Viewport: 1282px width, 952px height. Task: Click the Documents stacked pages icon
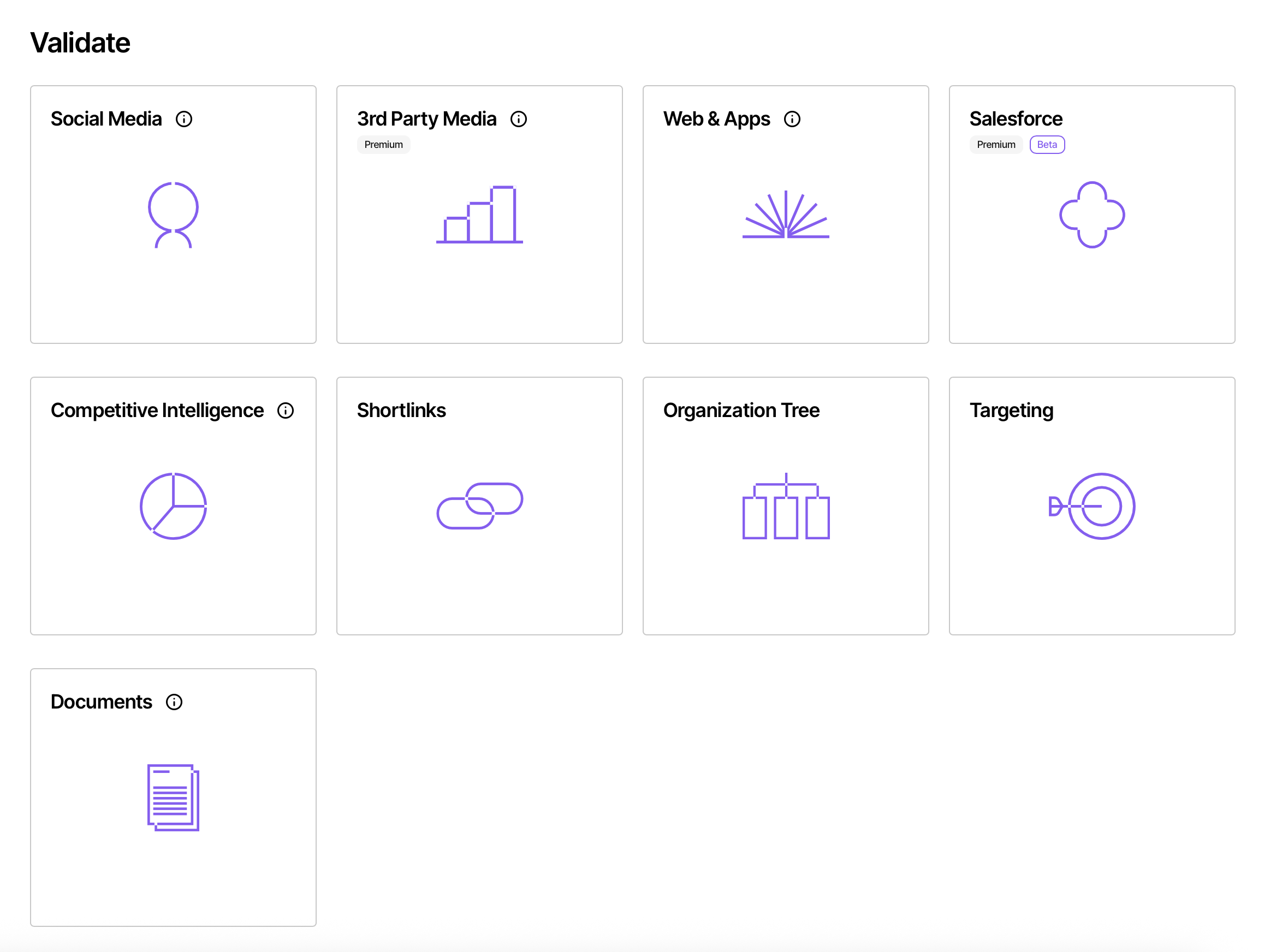(173, 798)
